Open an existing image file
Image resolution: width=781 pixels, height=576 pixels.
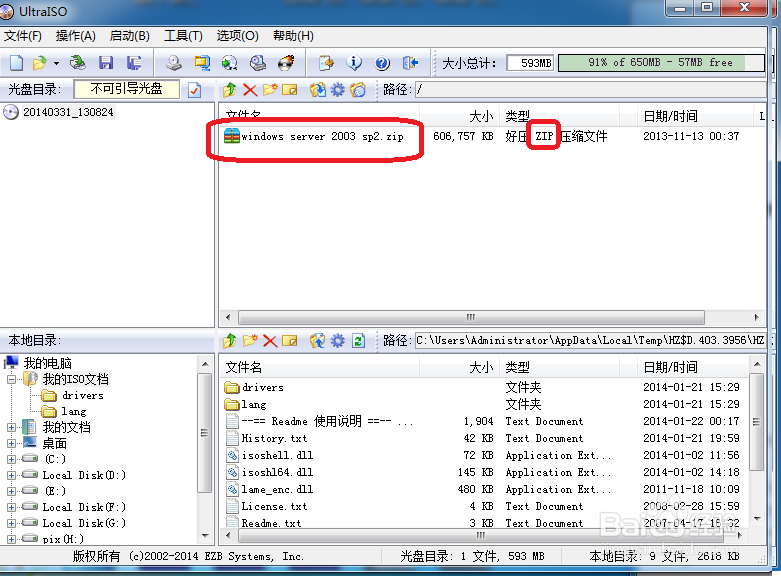coord(39,63)
